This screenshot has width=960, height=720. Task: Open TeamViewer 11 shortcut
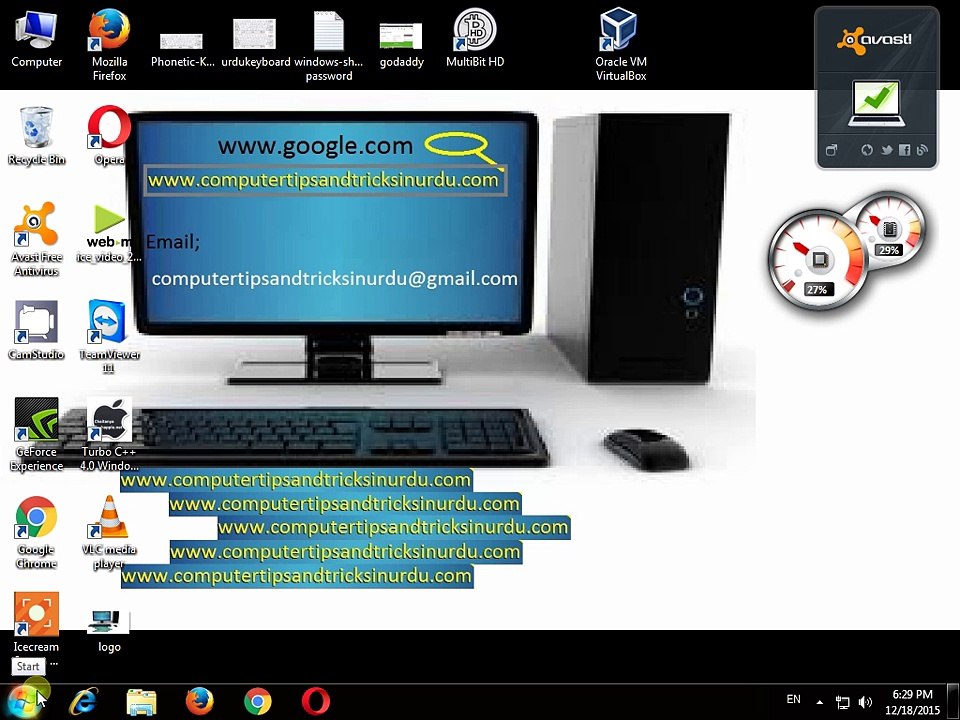(x=108, y=336)
